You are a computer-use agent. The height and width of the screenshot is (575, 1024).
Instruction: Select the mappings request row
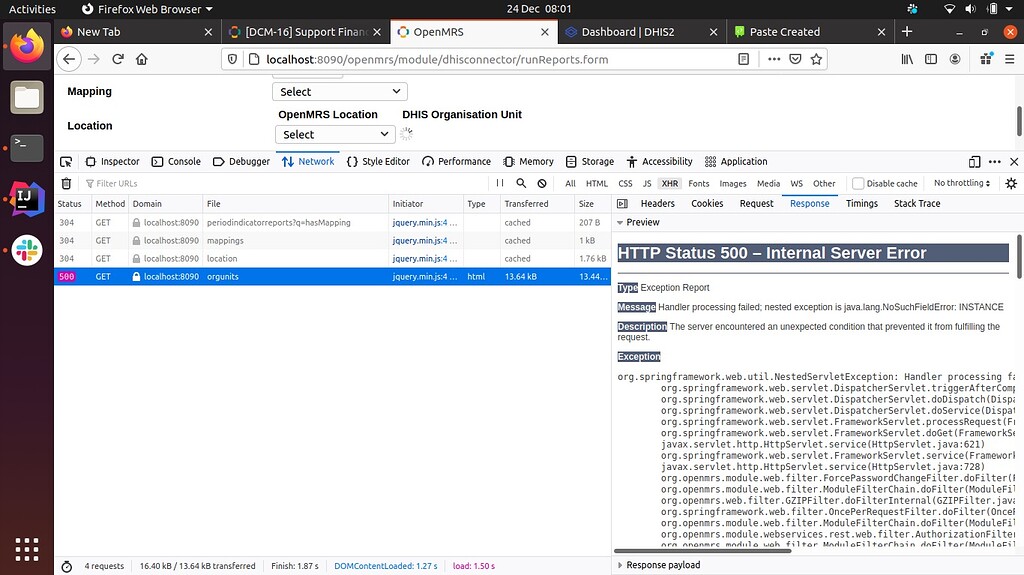click(x=332, y=240)
